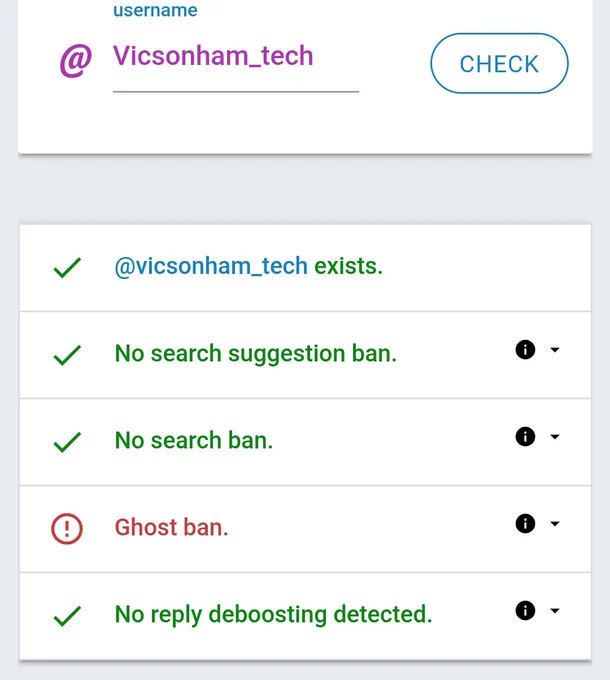Expand the search suggestion ban details arrow
This screenshot has height=680, width=610.
555,350
